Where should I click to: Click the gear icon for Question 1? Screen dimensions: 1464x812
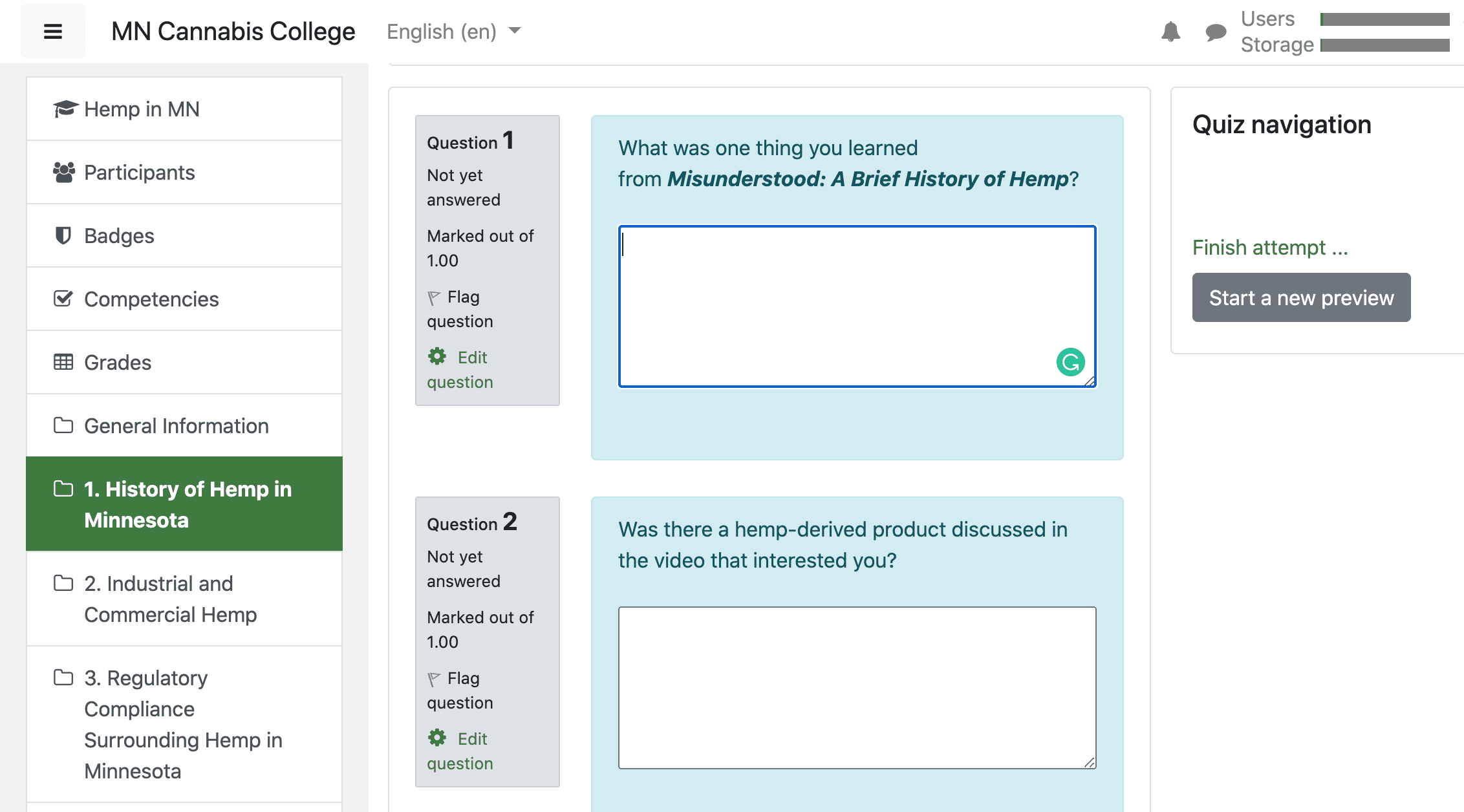coord(437,356)
